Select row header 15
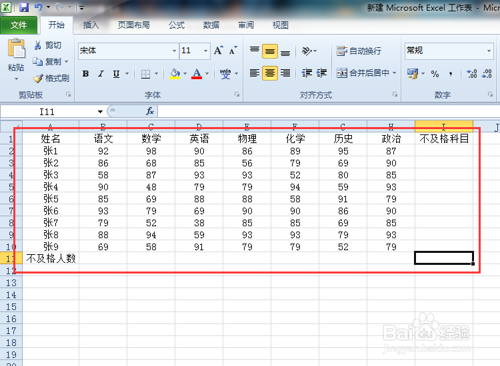 coord(11,307)
